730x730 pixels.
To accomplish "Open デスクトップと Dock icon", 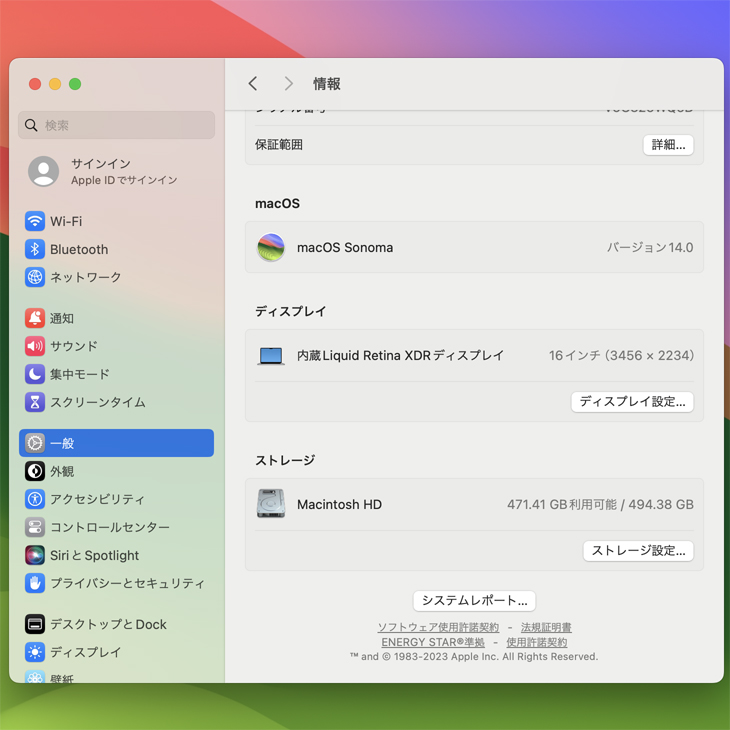I will 35,624.
